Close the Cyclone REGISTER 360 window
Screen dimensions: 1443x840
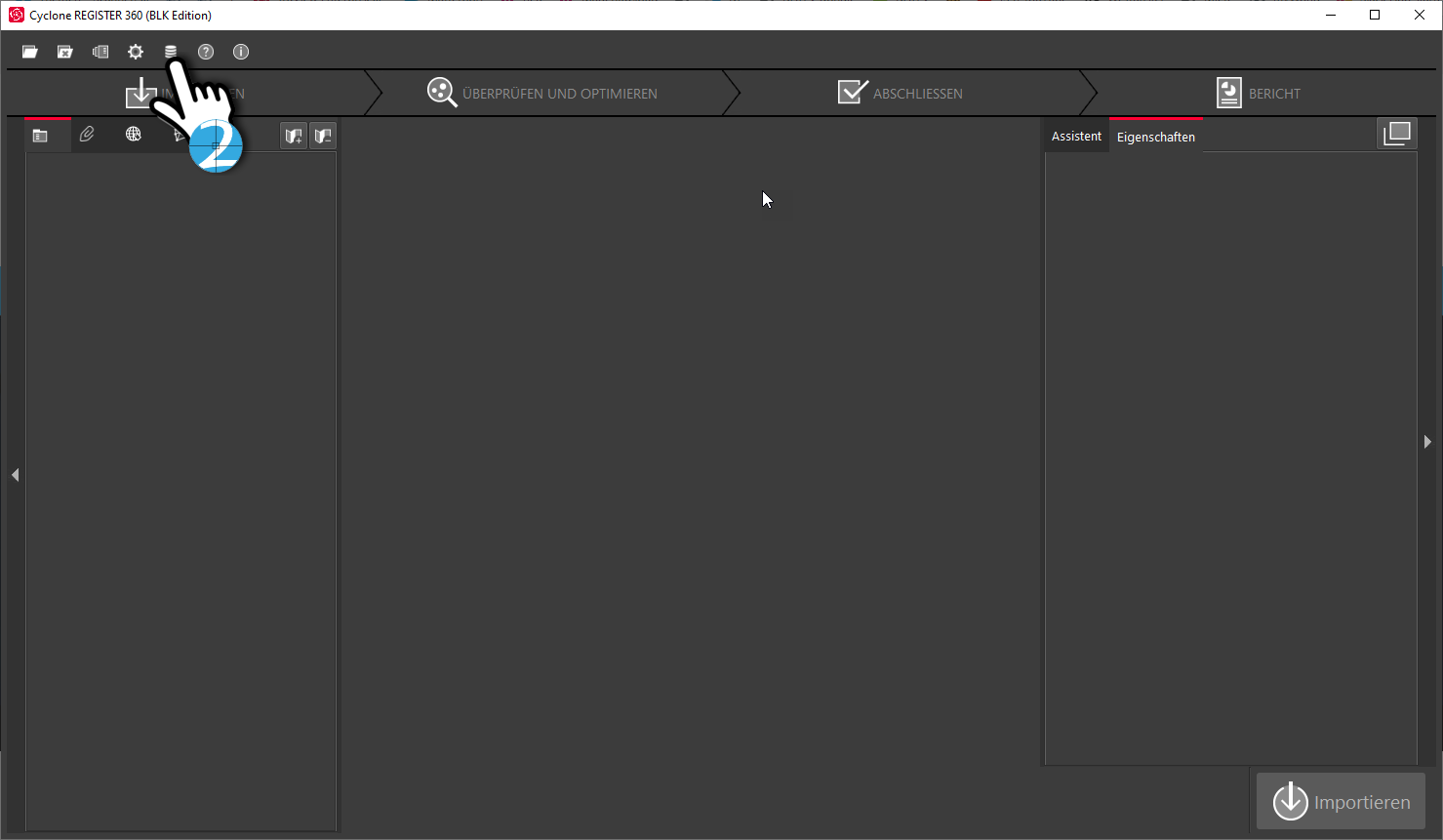tap(1420, 15)
